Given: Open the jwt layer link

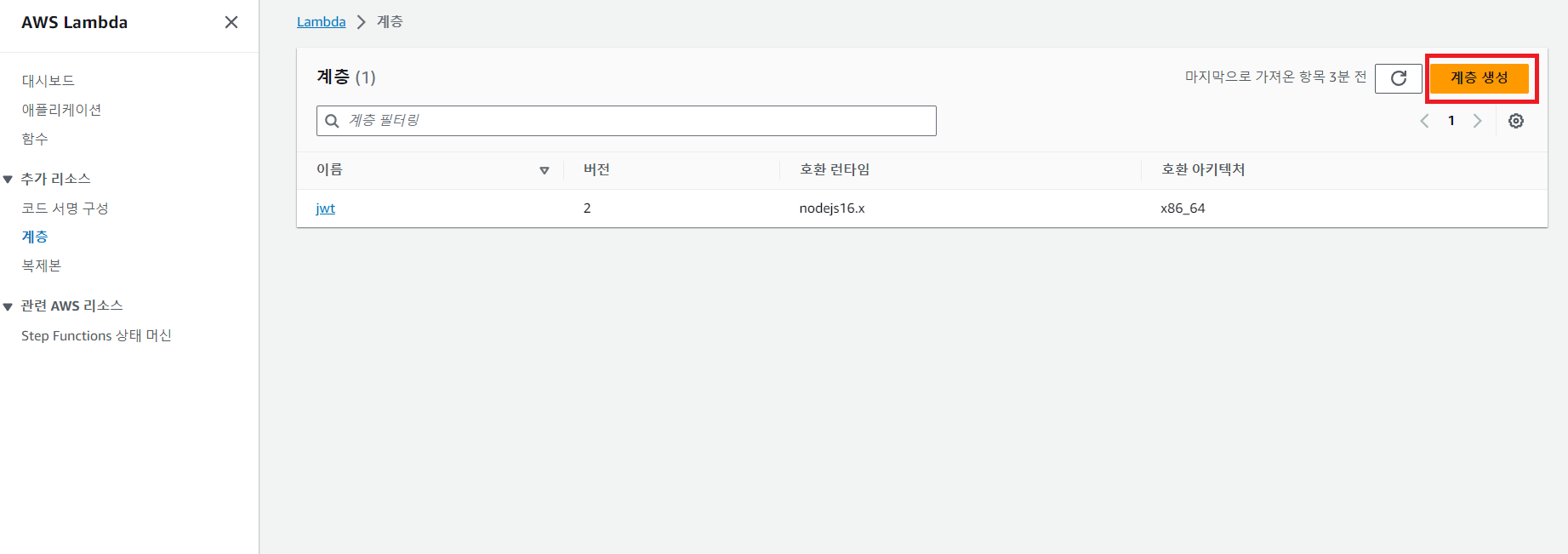Looking at the screenshot, I should (326, 208).
